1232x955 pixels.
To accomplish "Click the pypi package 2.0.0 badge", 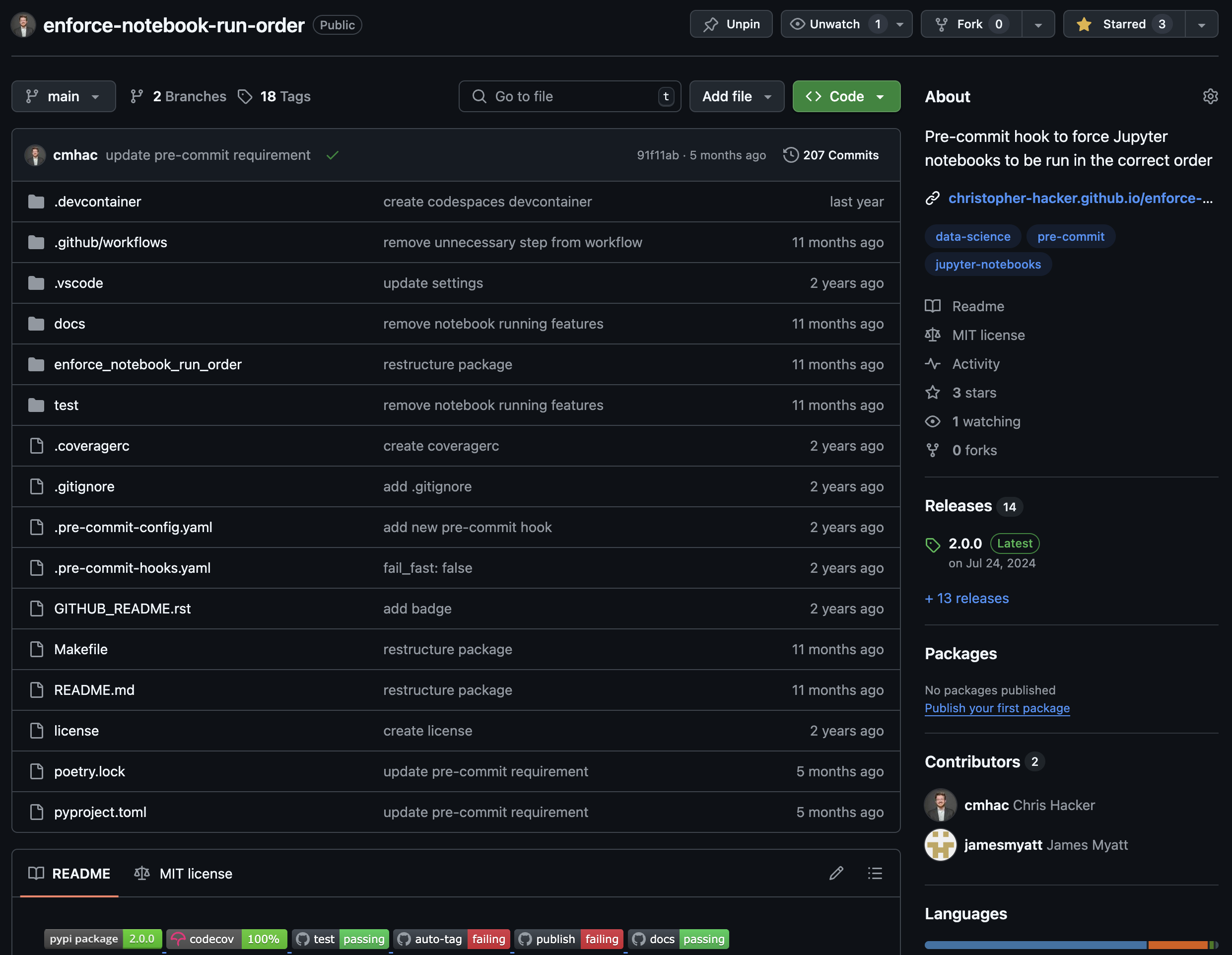I will click(103, 939).
